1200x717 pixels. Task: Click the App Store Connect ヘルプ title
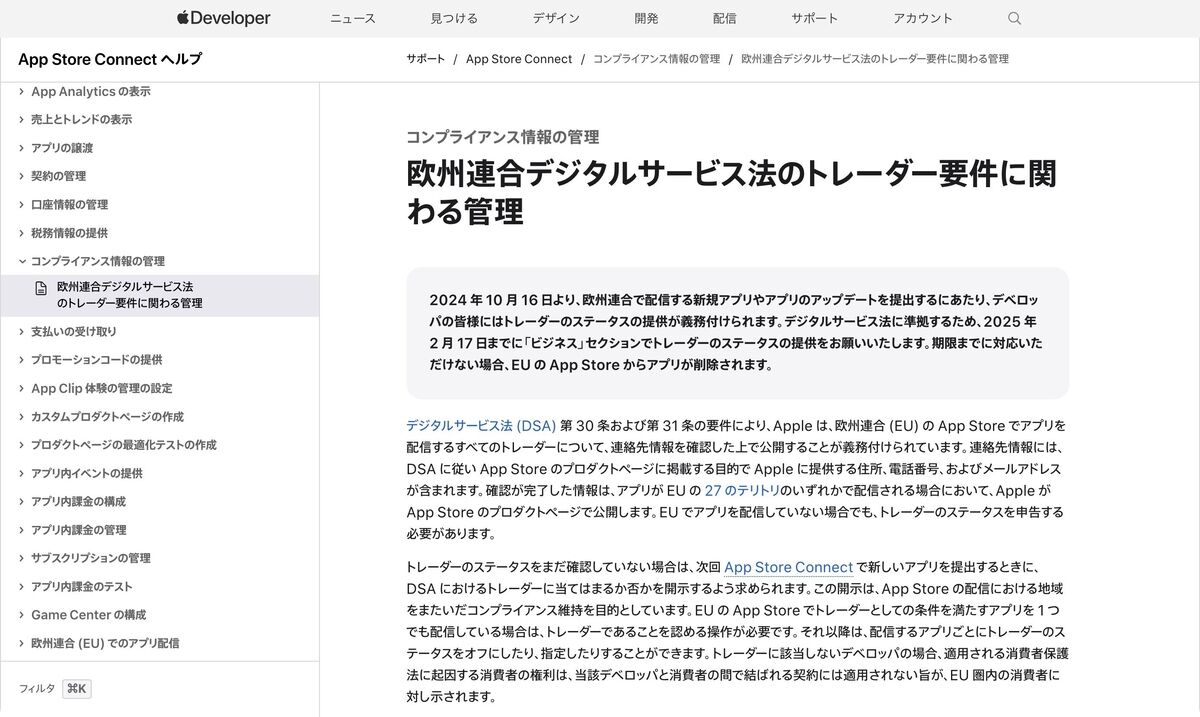point(110,59)
